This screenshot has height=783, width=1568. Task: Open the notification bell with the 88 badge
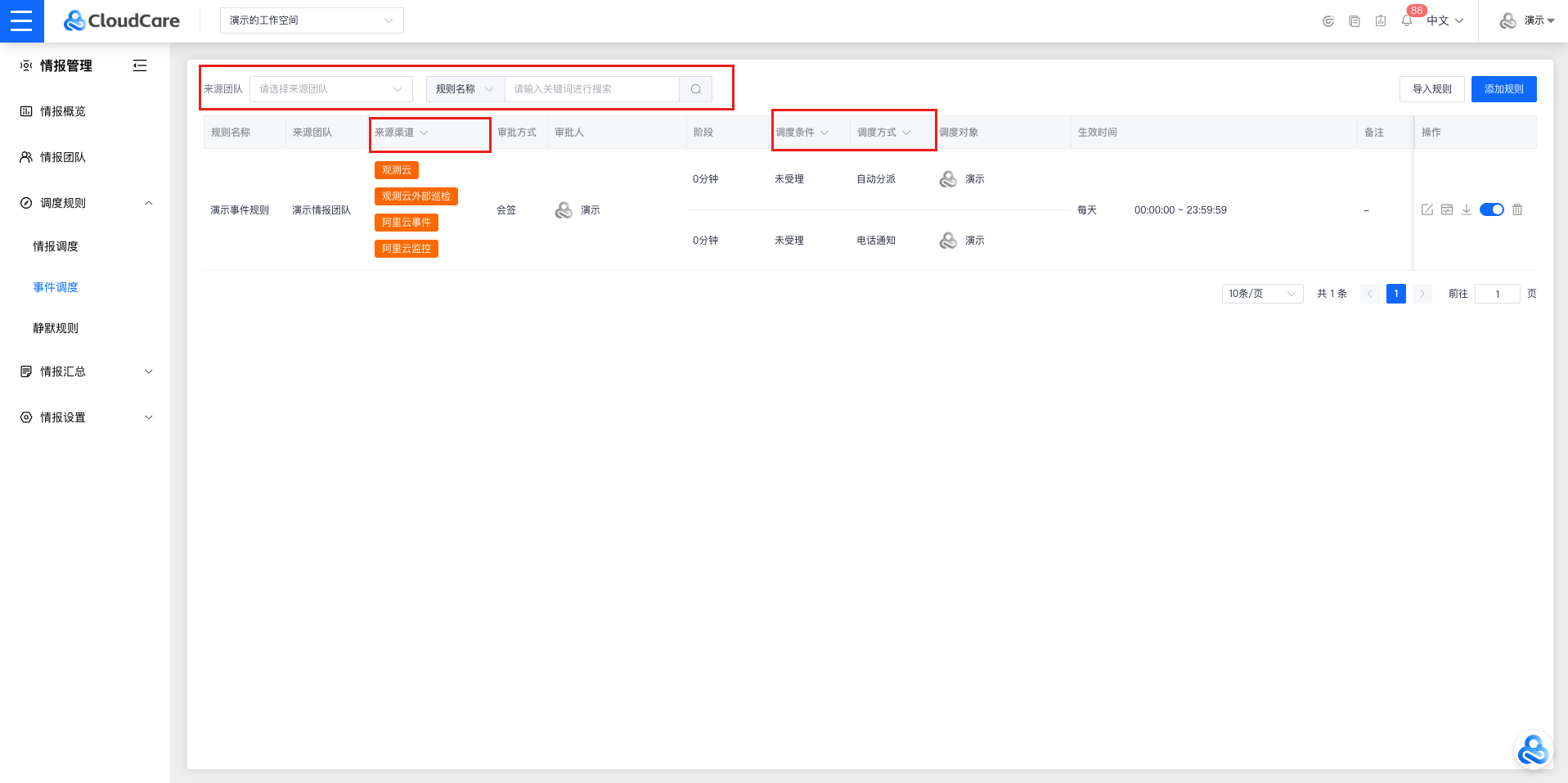click(x=1407, y=20)
